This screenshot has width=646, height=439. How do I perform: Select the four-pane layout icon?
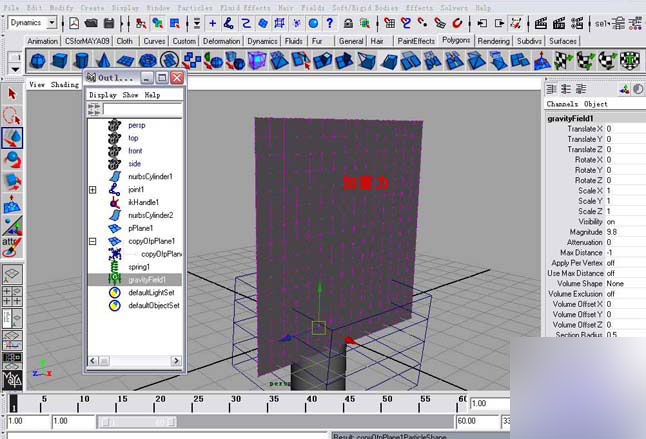tap(12, 296)
